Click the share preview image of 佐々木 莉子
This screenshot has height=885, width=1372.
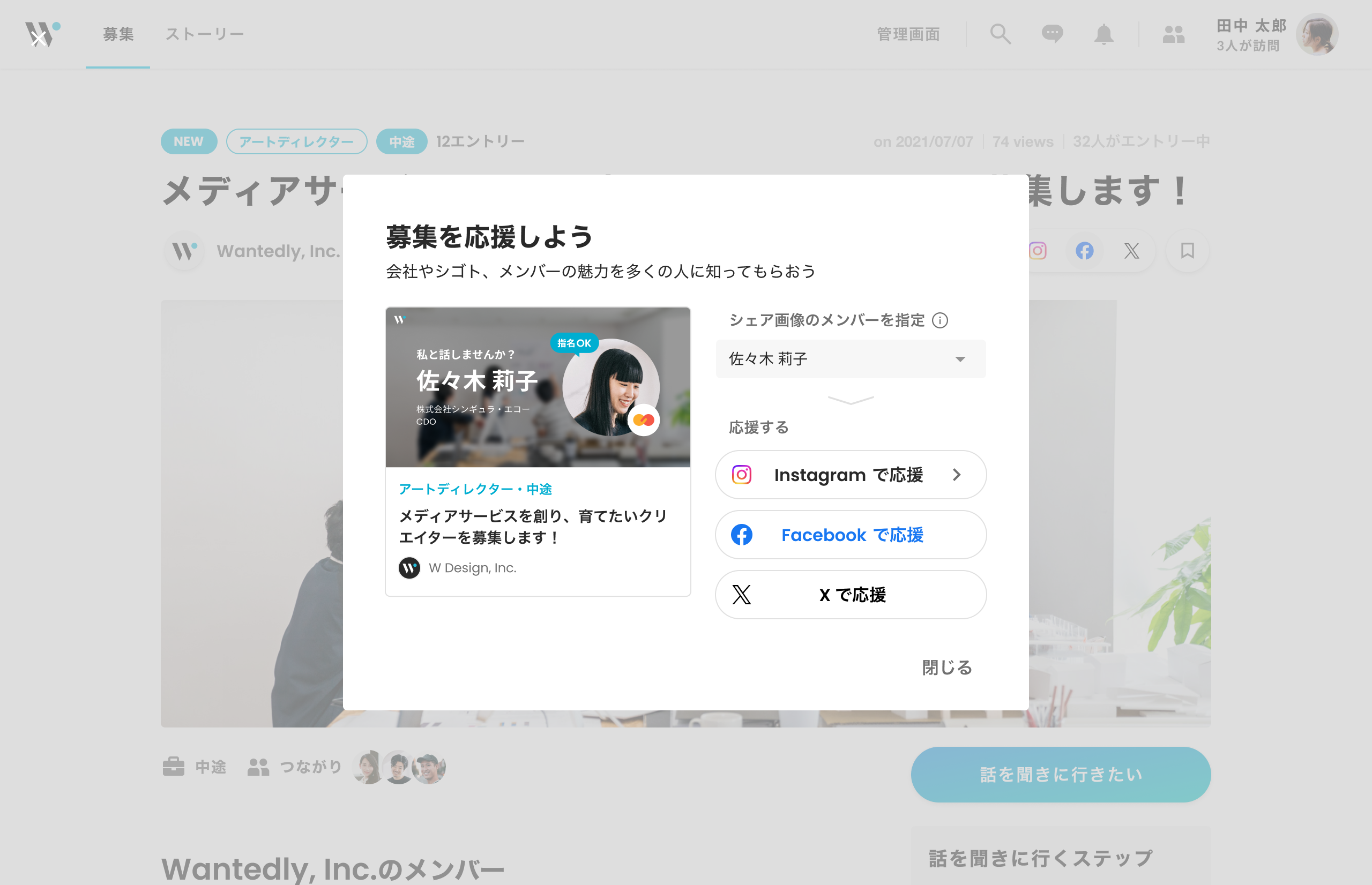click(538, 387)
